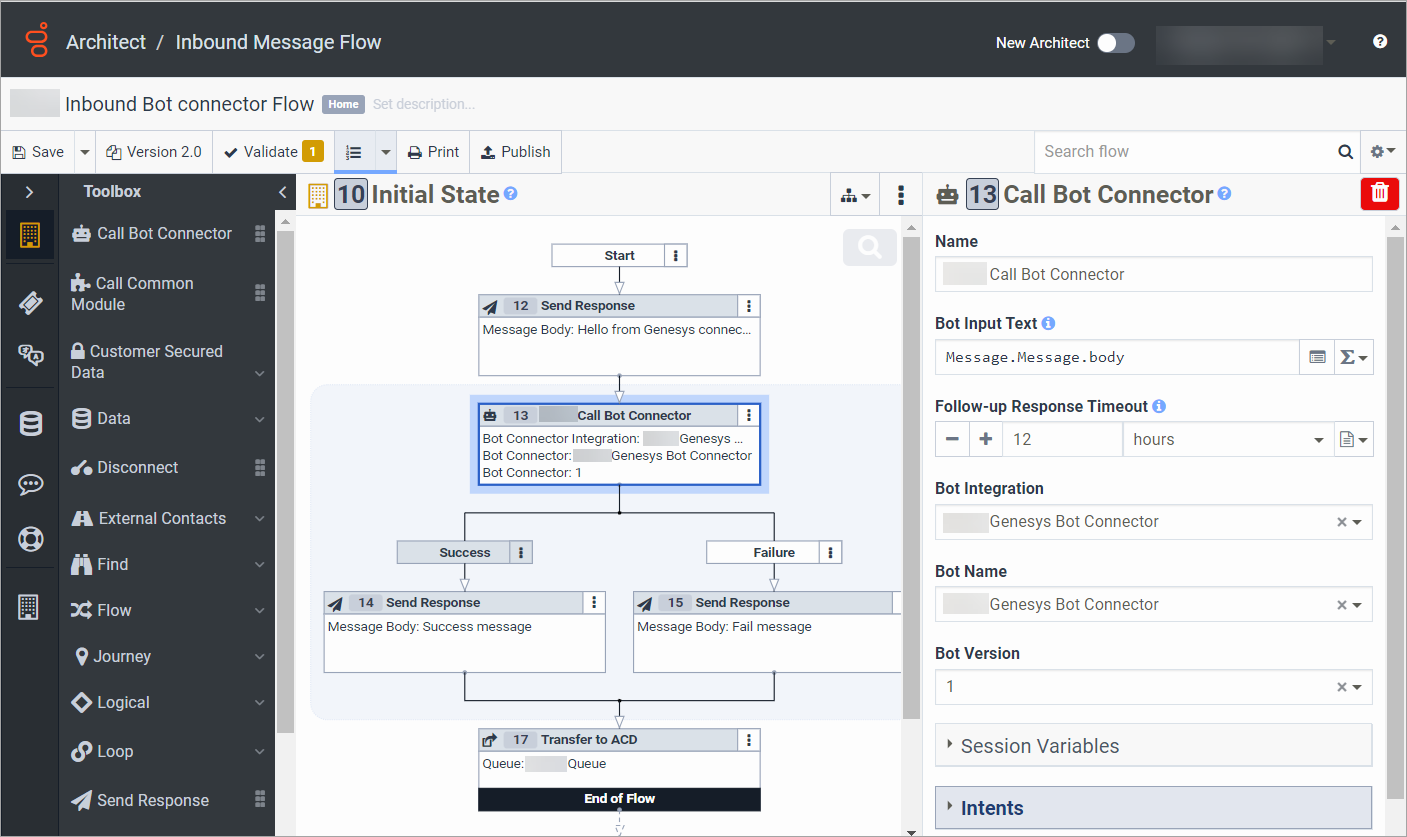This screenshot has width=1407, height=837.
Task: Expand the Logical toolbox category
Action: point(168,703)
